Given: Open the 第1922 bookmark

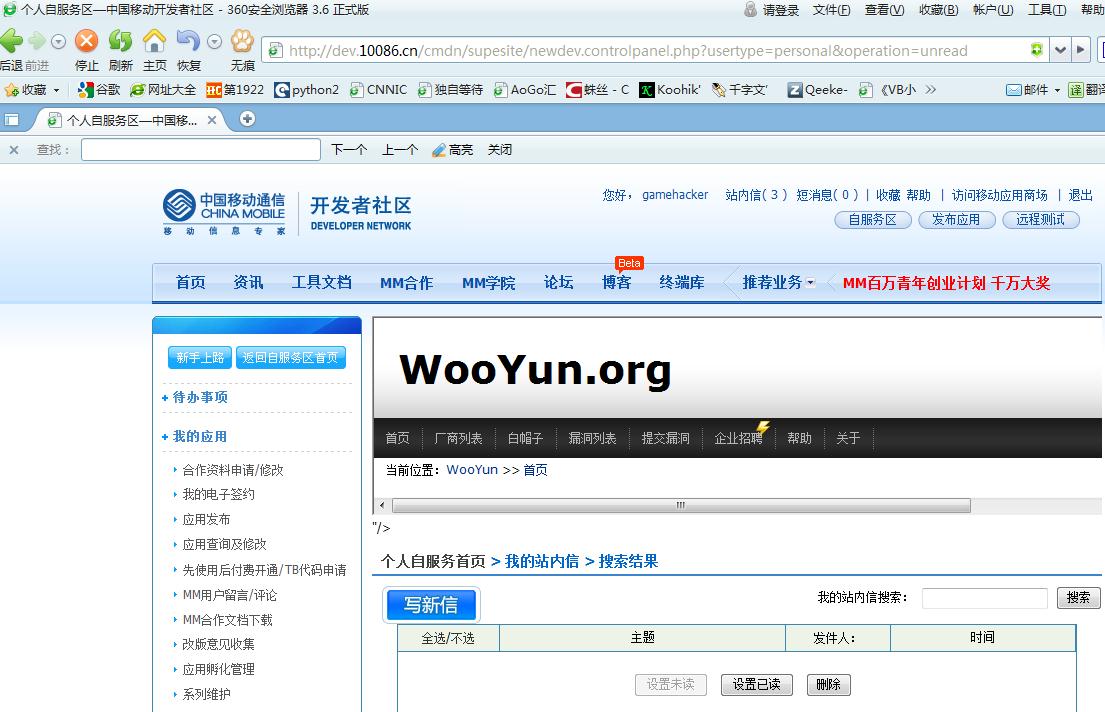Looking at the screenshot, I should coord(235,90).
